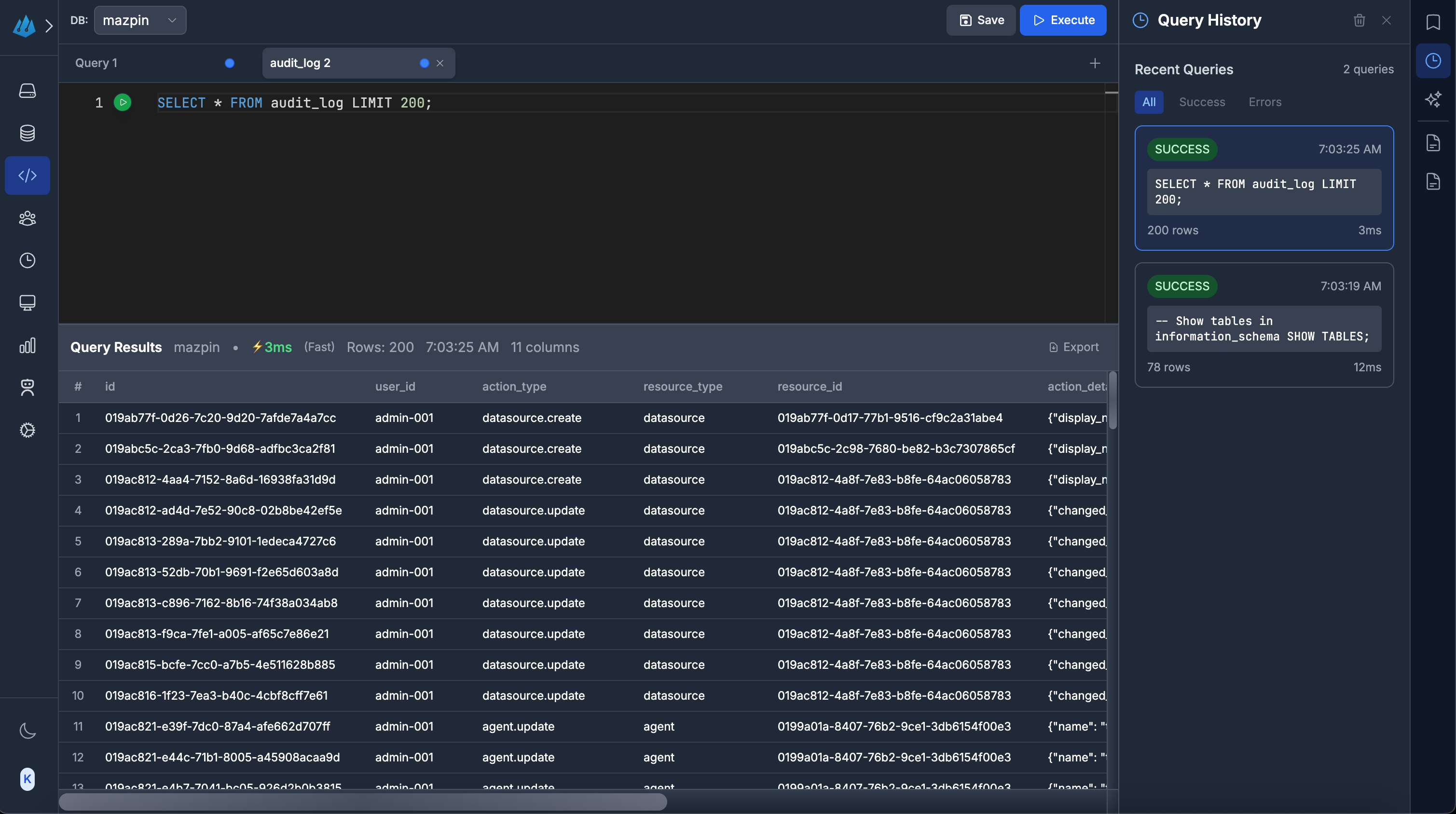Click the bookmark icon at top right
Image resolution: width=1456 pixels, height=814 pixels.
click(1433, 22)
